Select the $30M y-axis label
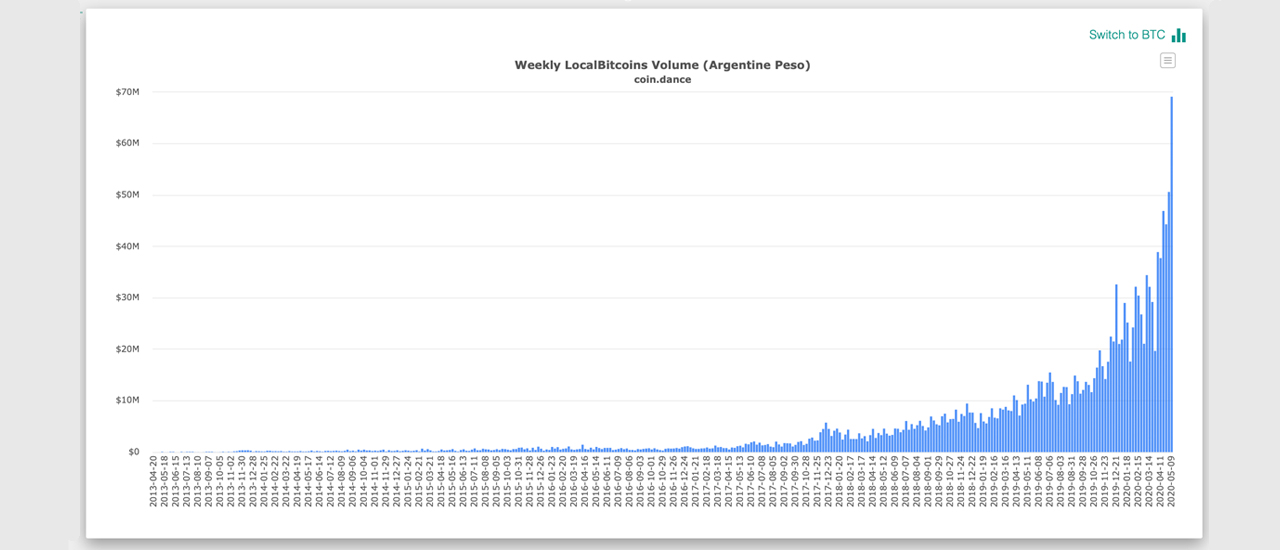 [127, 298]
